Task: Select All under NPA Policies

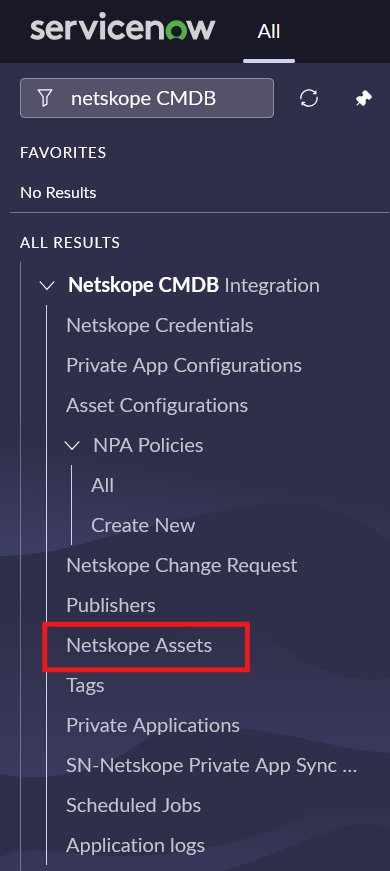Action: [102, 485]
